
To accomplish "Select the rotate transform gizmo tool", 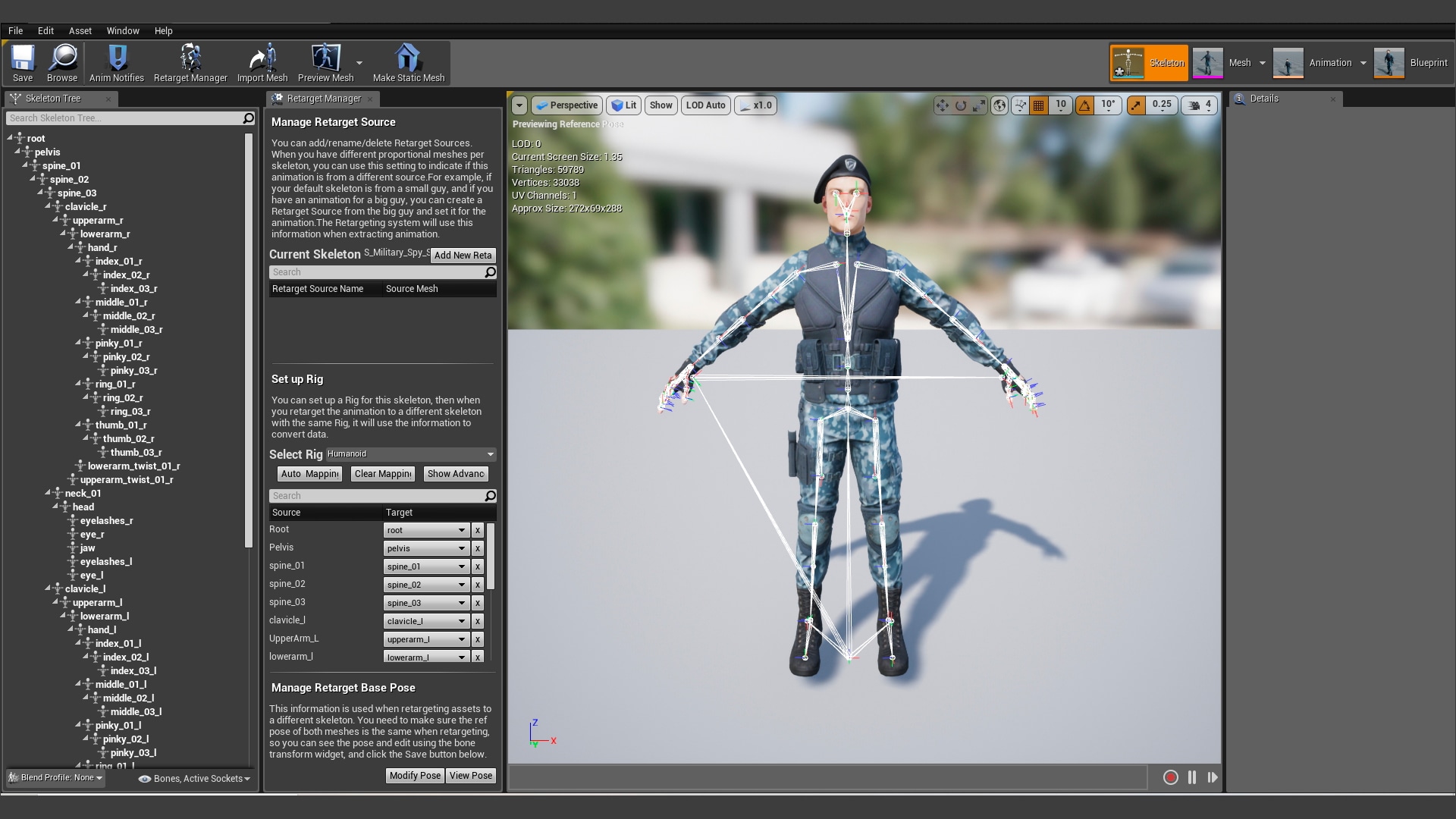I will pos(961,105).
